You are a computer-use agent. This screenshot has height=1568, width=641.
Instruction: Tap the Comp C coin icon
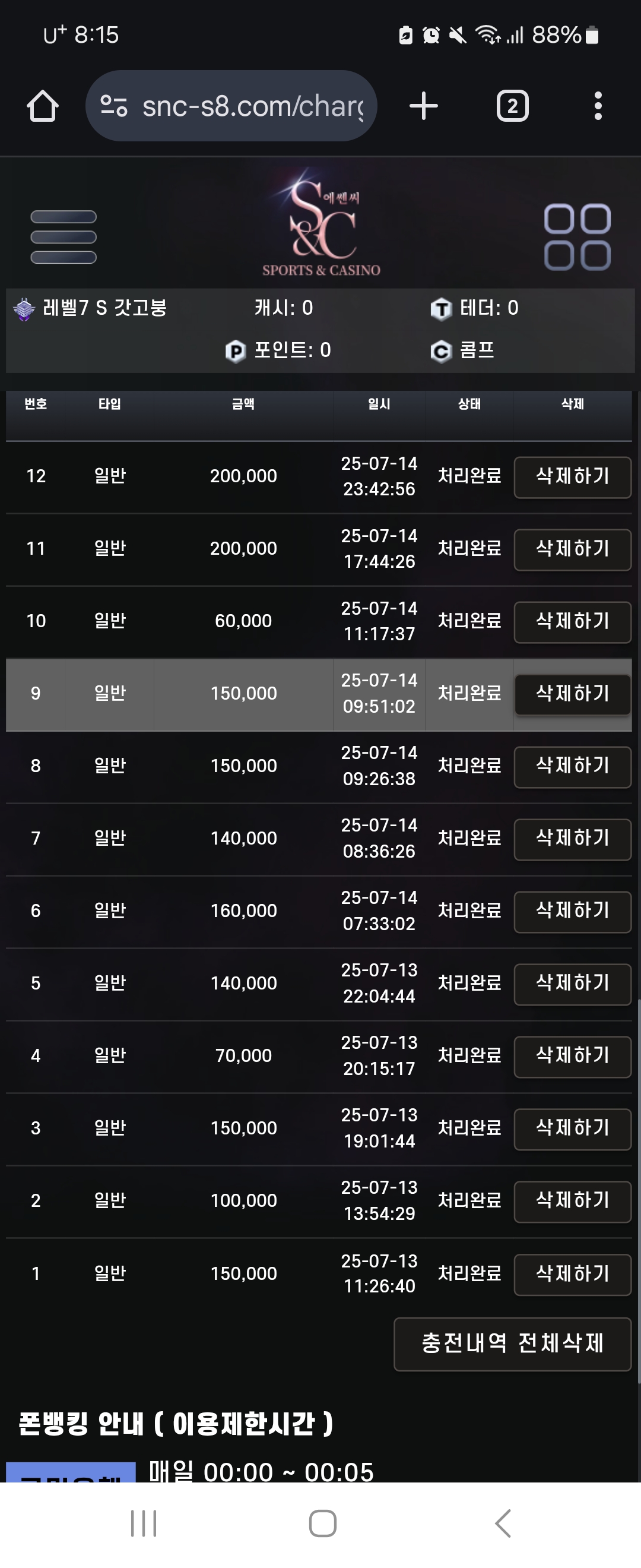[x=441, y=350]
